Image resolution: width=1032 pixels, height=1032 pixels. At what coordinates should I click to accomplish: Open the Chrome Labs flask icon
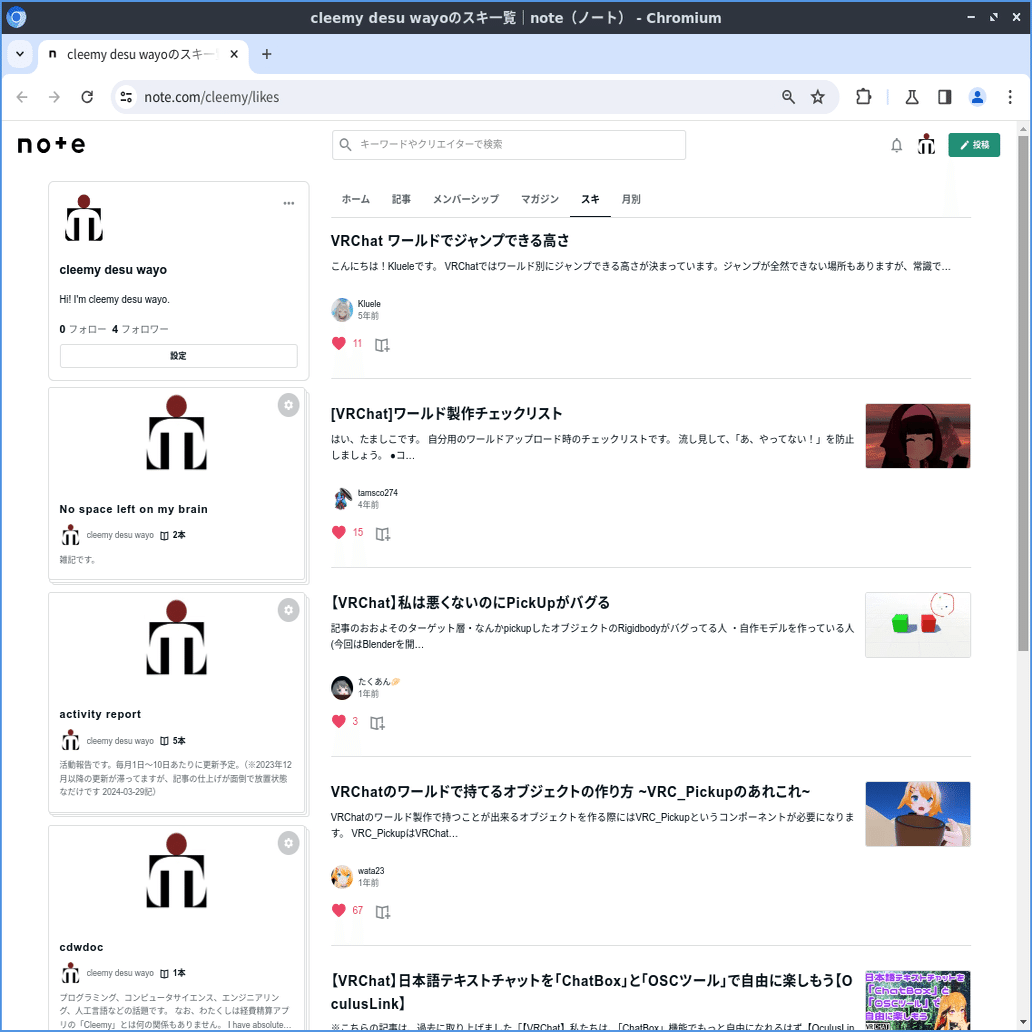(912, 97)
